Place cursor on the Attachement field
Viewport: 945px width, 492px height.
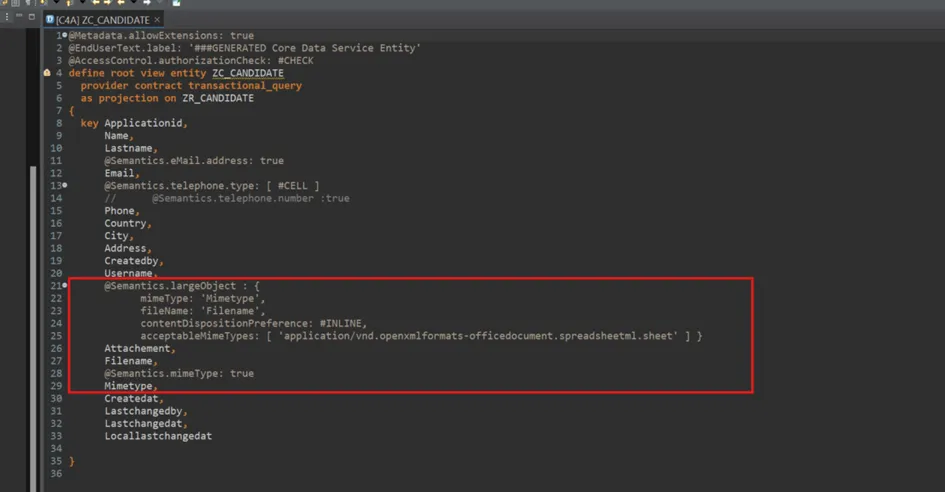[138, 349]
